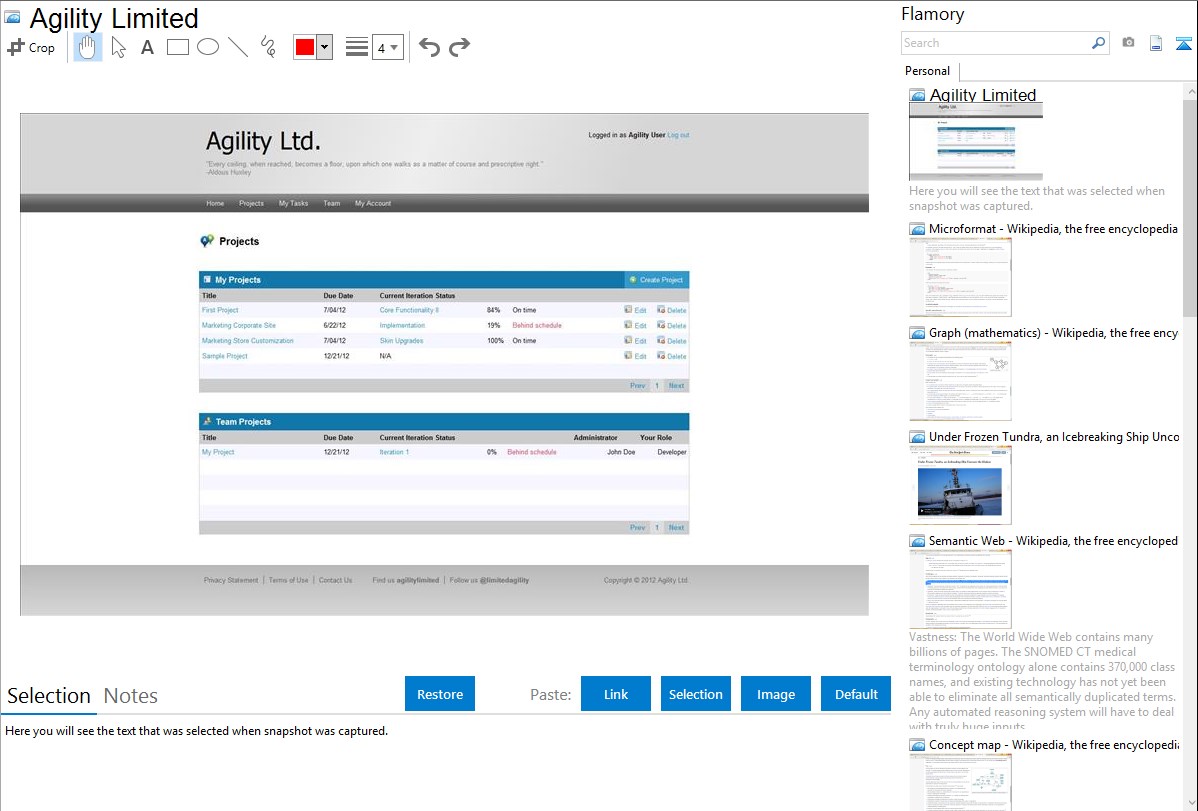
Task: Click Under Frozen Tundra snapshot title
Action: tap(1054, 436)
